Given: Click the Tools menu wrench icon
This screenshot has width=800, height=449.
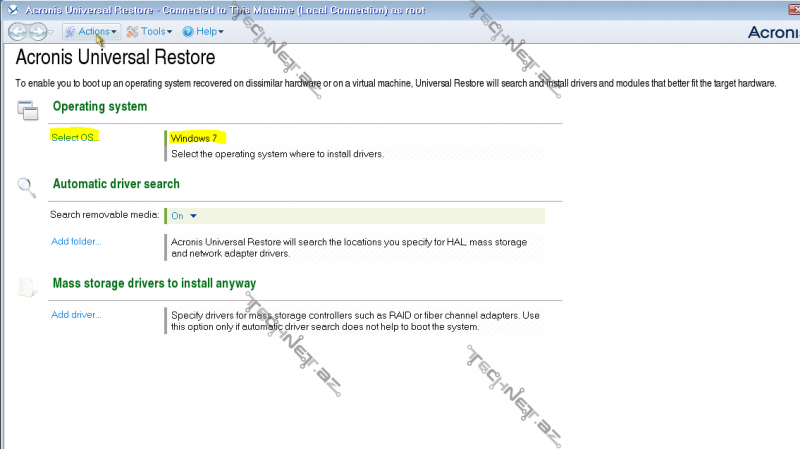Looking at the screenshot, I should [x=132, y=31].
